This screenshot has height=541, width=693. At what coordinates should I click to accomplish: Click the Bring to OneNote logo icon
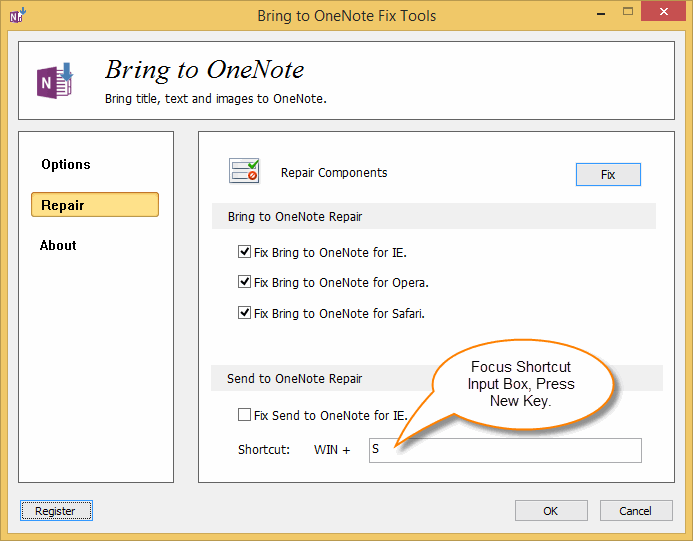[55, 81]
